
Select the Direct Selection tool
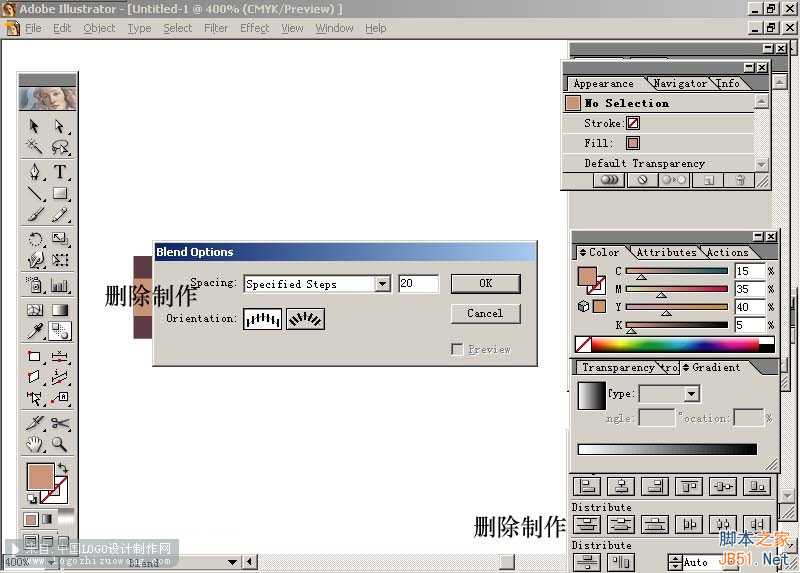coord(60,126)
